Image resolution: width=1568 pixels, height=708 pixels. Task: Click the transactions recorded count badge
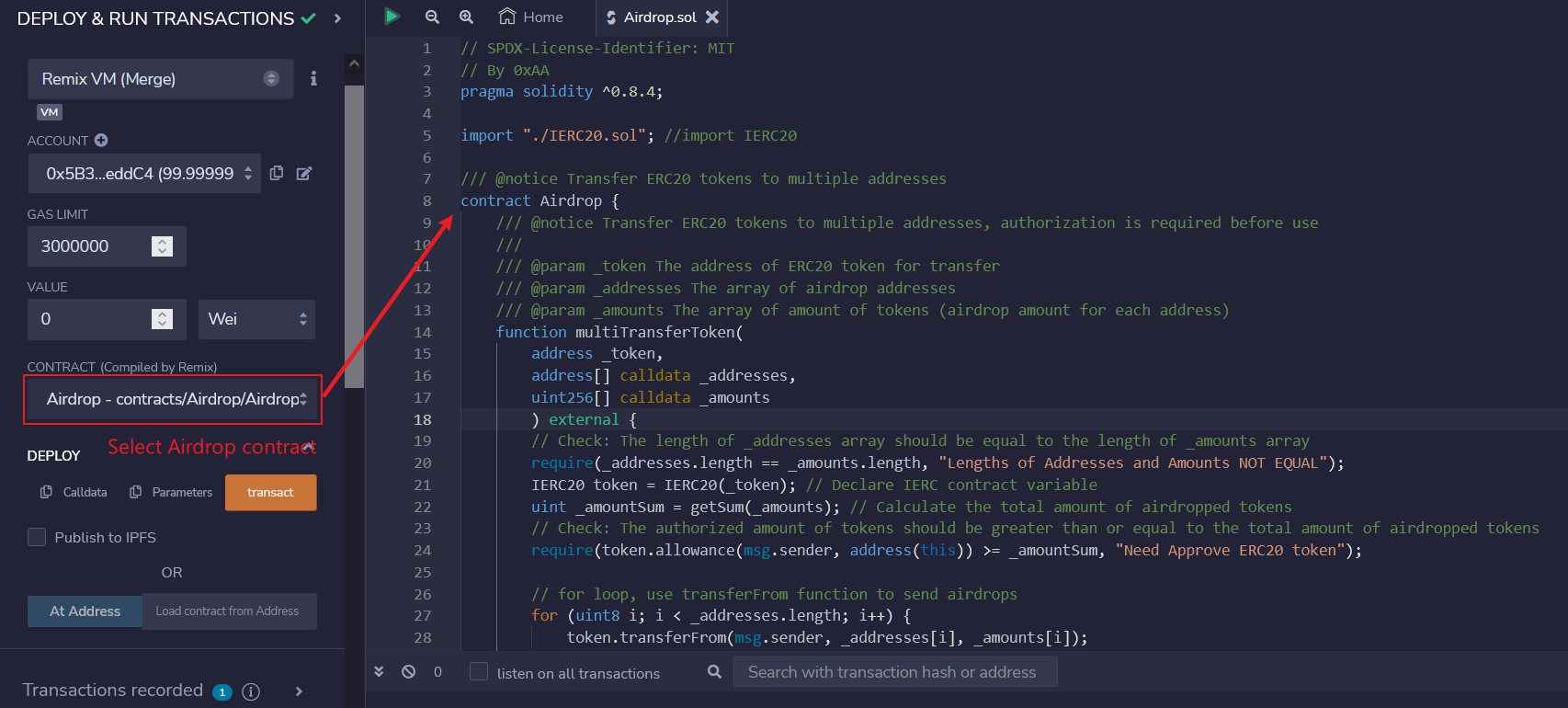coord(222,692)
